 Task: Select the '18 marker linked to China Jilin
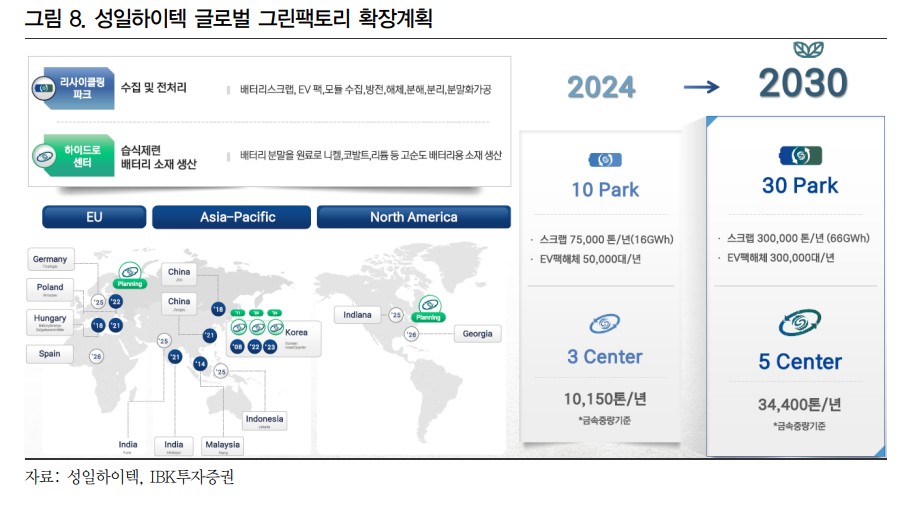pyautogui.click(x=218, y=309)
